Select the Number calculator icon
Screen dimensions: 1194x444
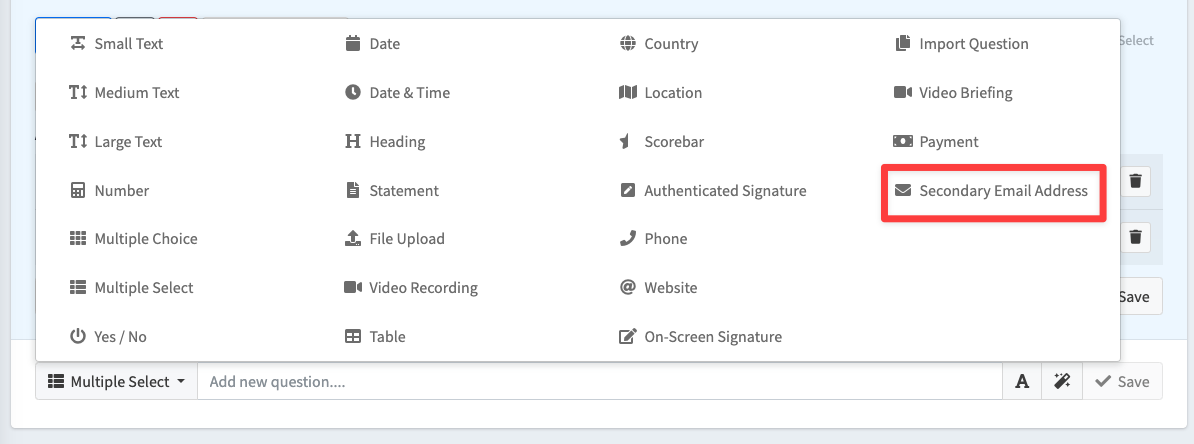[x=77, y=190]
